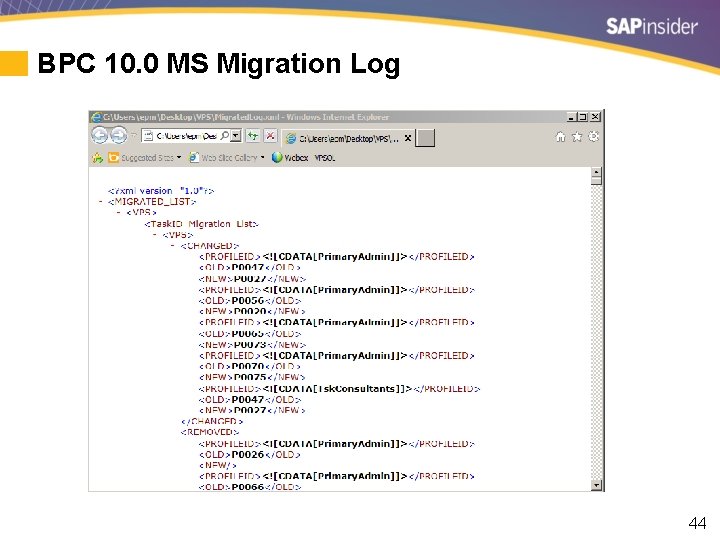
Task: Click the OLD value P0026
Action: pyautogui.click(x=248, y=455)
